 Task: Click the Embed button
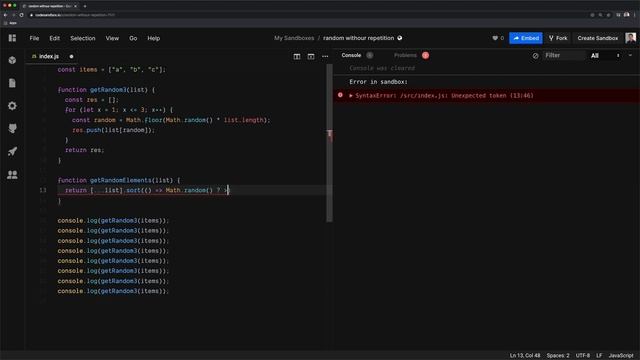click(526, 38)
